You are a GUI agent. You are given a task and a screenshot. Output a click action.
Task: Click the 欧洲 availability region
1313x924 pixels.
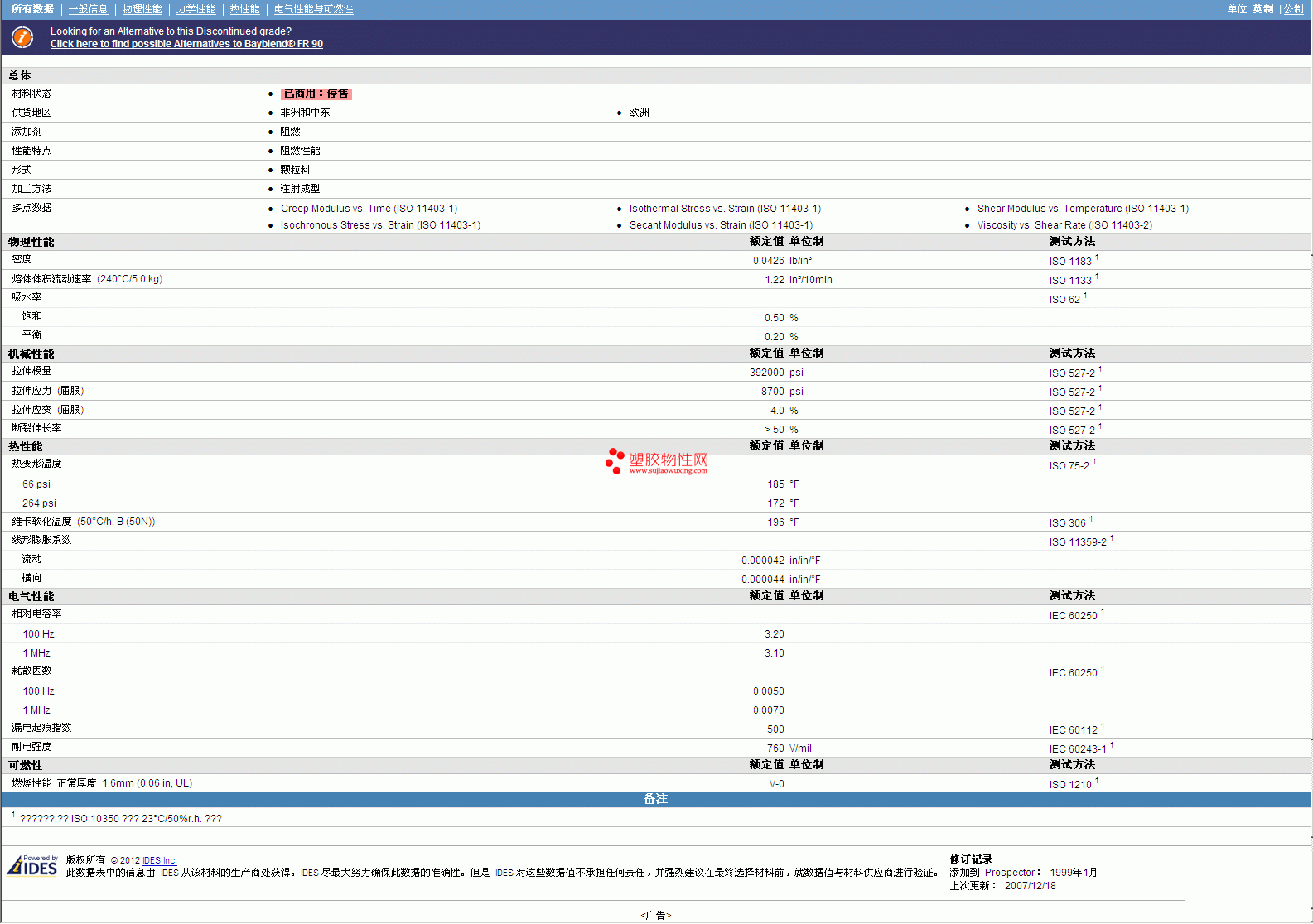639,113
